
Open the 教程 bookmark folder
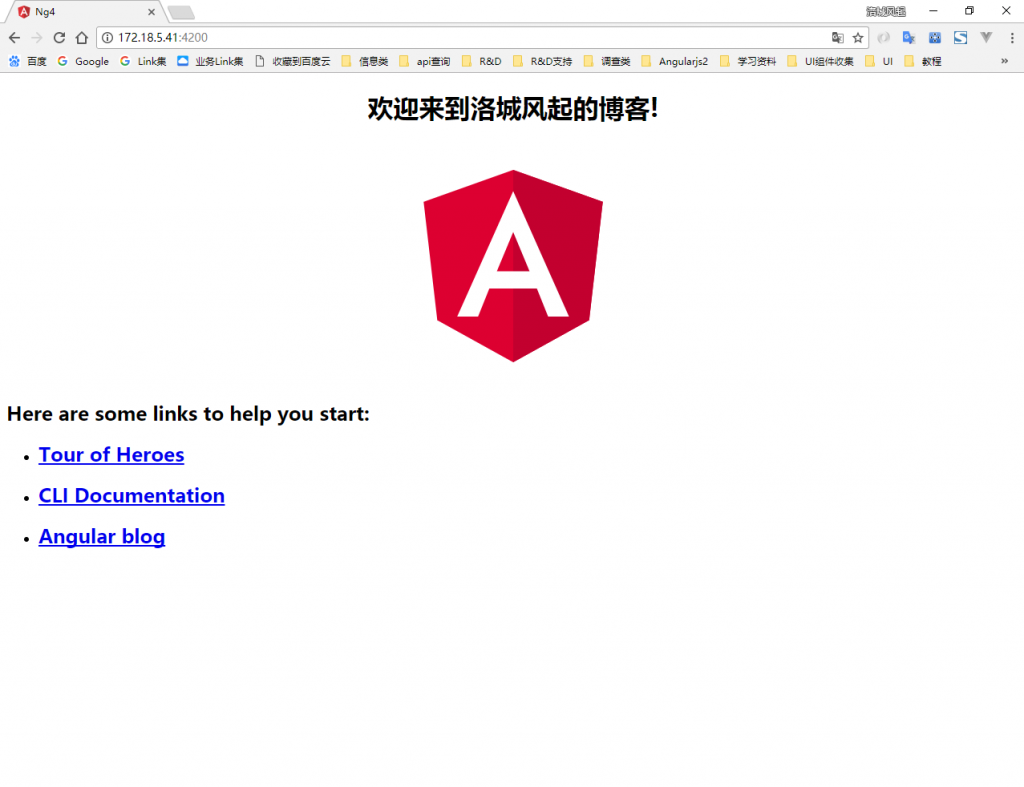pos(923,61)
